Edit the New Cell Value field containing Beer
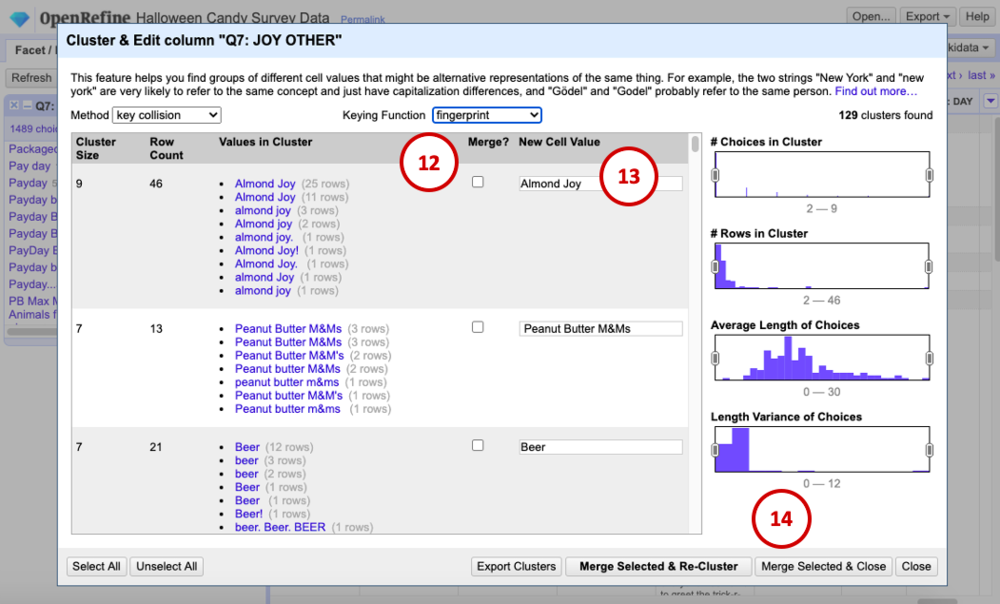1000x604 pixels. coord(600,447)
